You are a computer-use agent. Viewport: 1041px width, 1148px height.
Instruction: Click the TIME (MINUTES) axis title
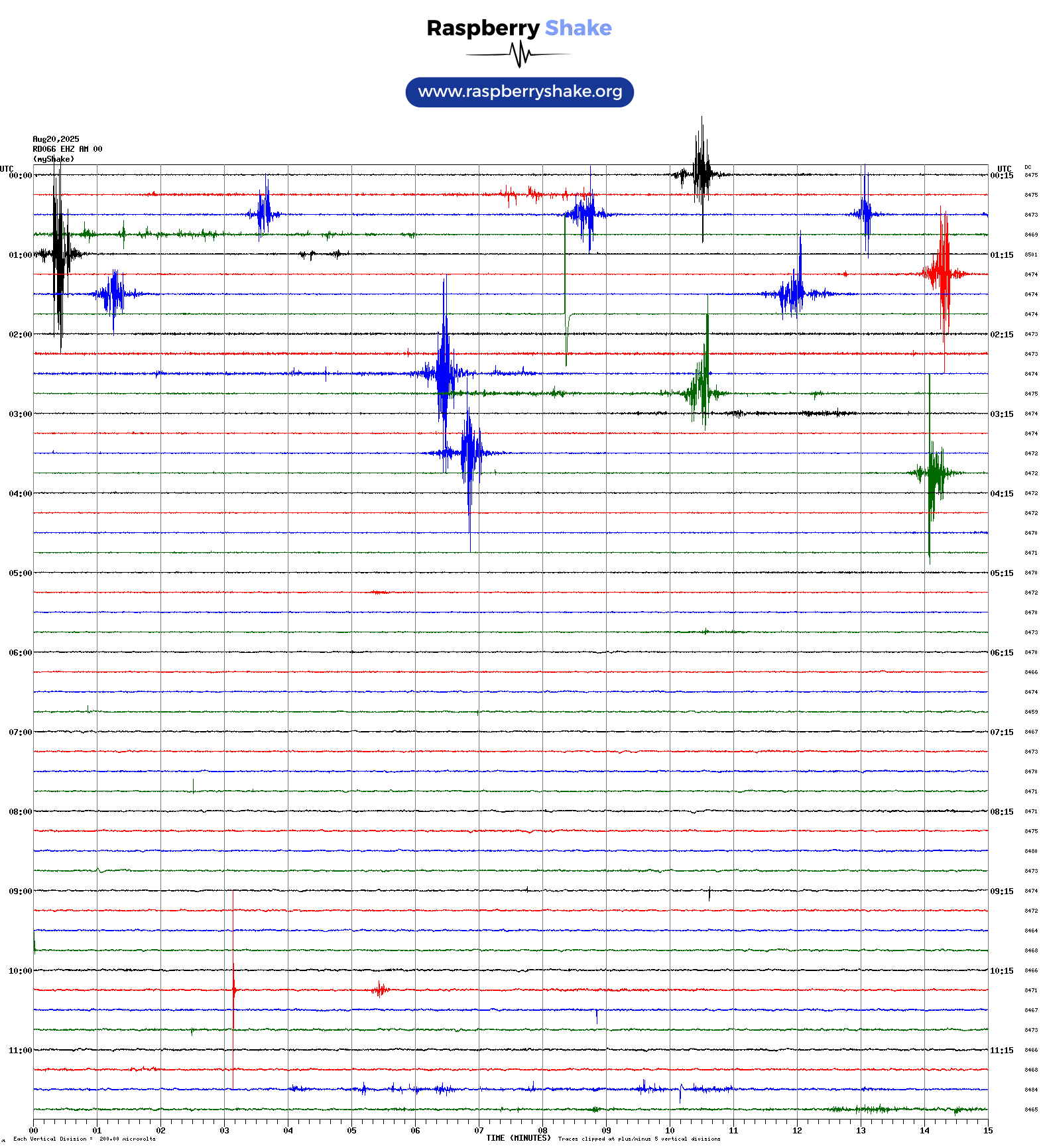[x=518, y=1138]
